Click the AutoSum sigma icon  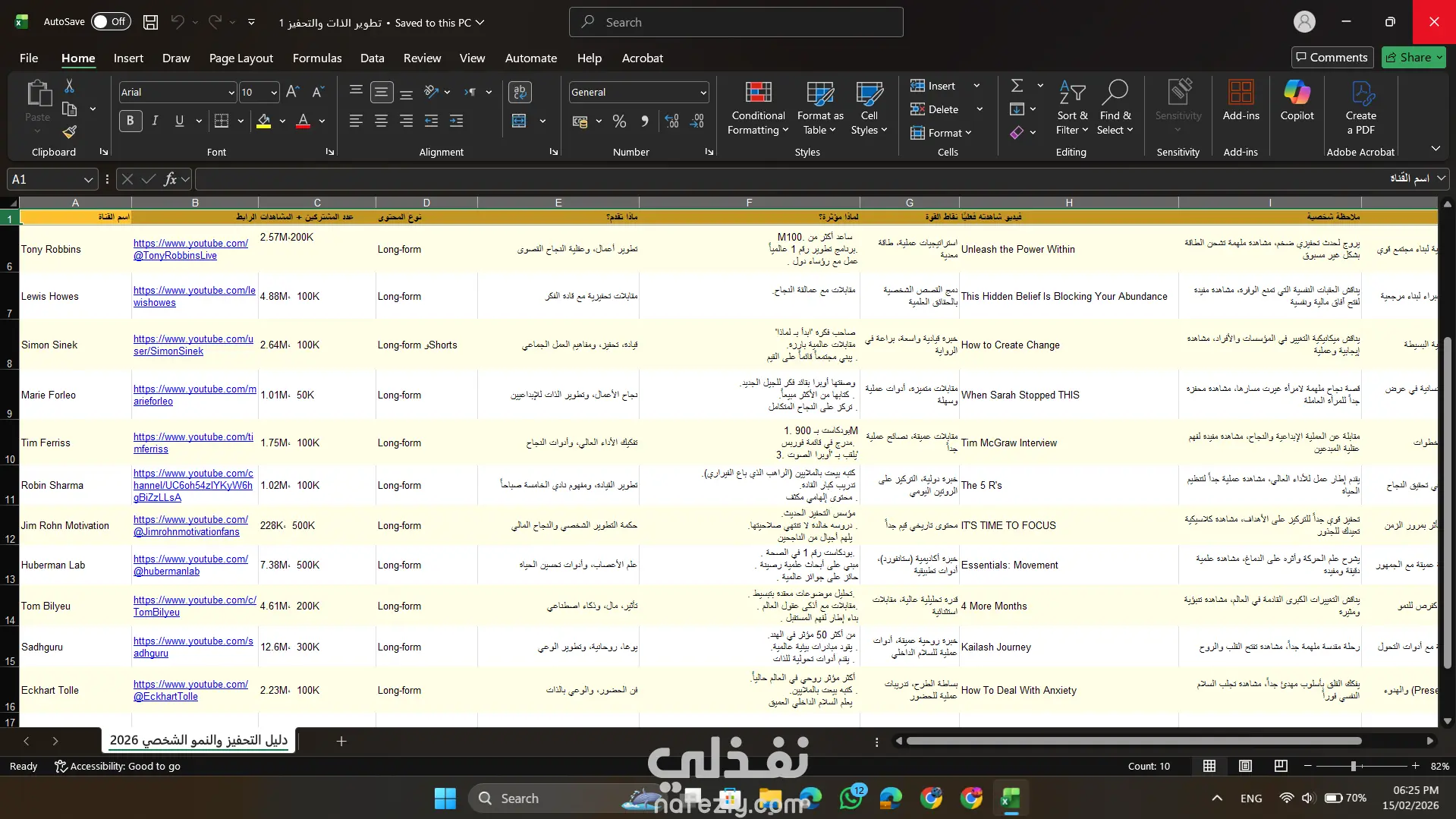(x=1017, y=86)
